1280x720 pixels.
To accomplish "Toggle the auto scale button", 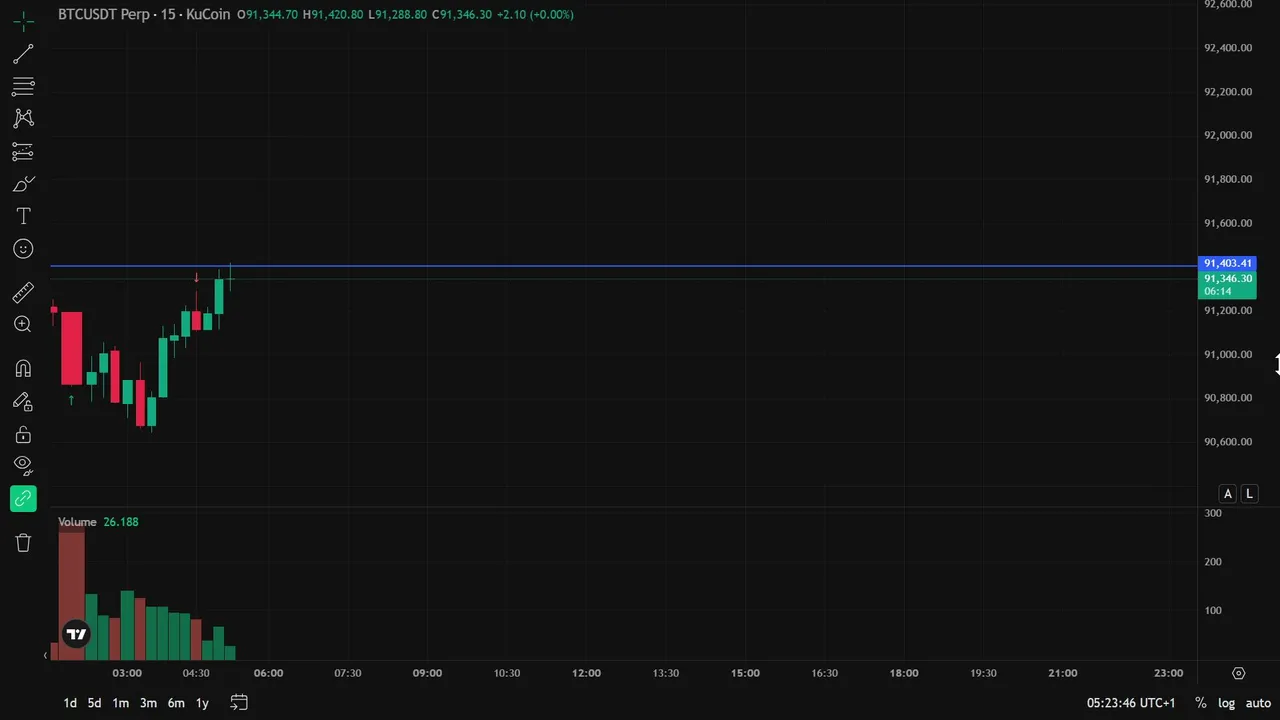I will (1258, 703).
